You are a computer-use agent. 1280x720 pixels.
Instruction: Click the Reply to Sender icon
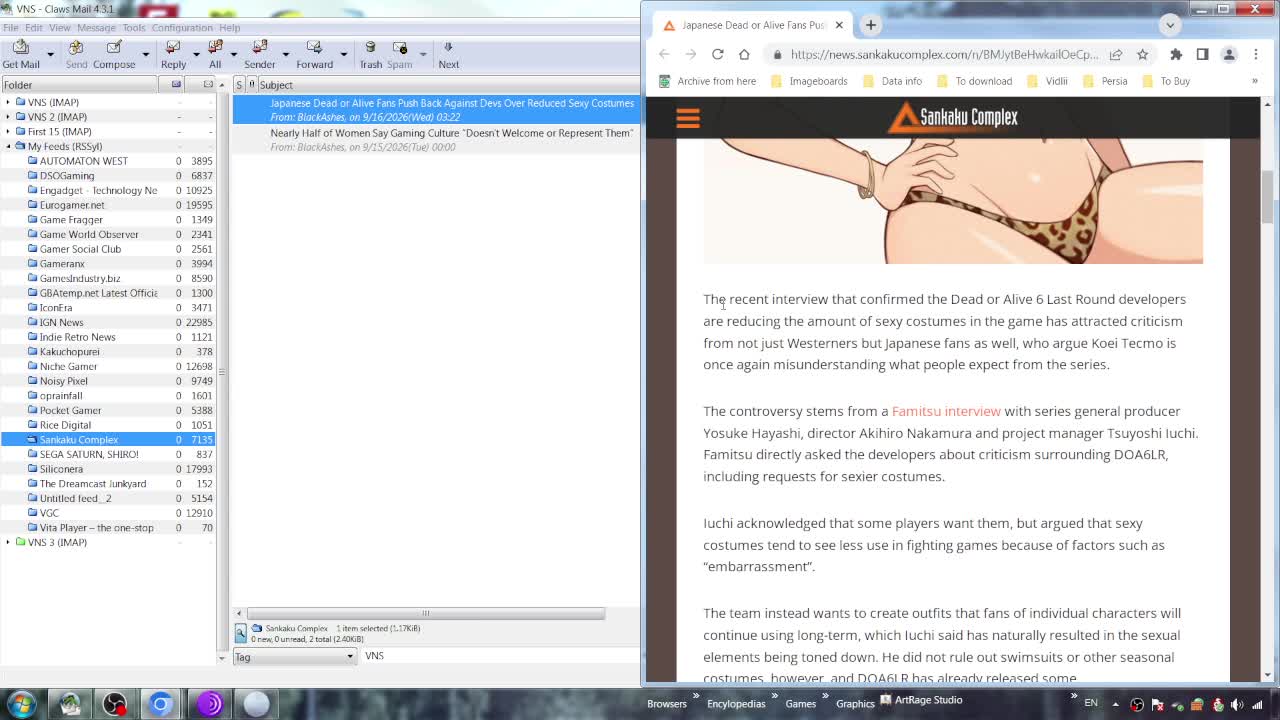pos(260,54)
